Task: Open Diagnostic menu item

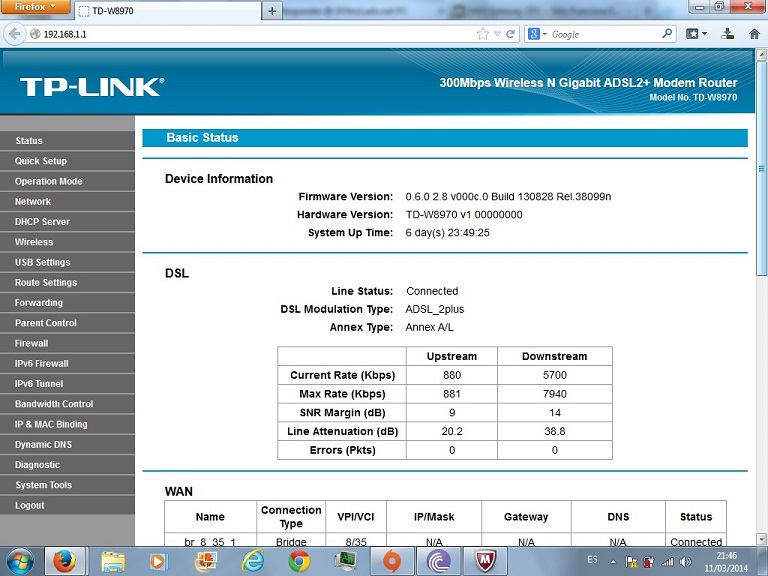Action: click(x=67, y=464)
